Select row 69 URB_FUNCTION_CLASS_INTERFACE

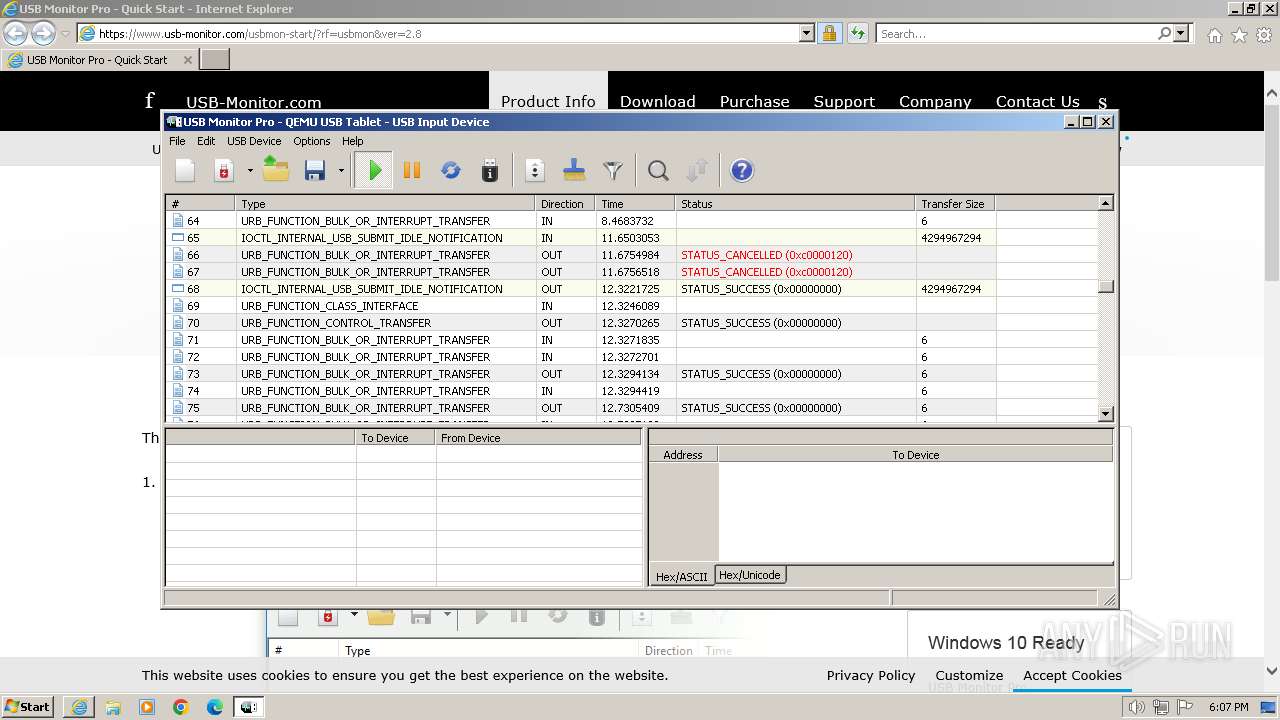pyautogui.click(x=632, y=306)
